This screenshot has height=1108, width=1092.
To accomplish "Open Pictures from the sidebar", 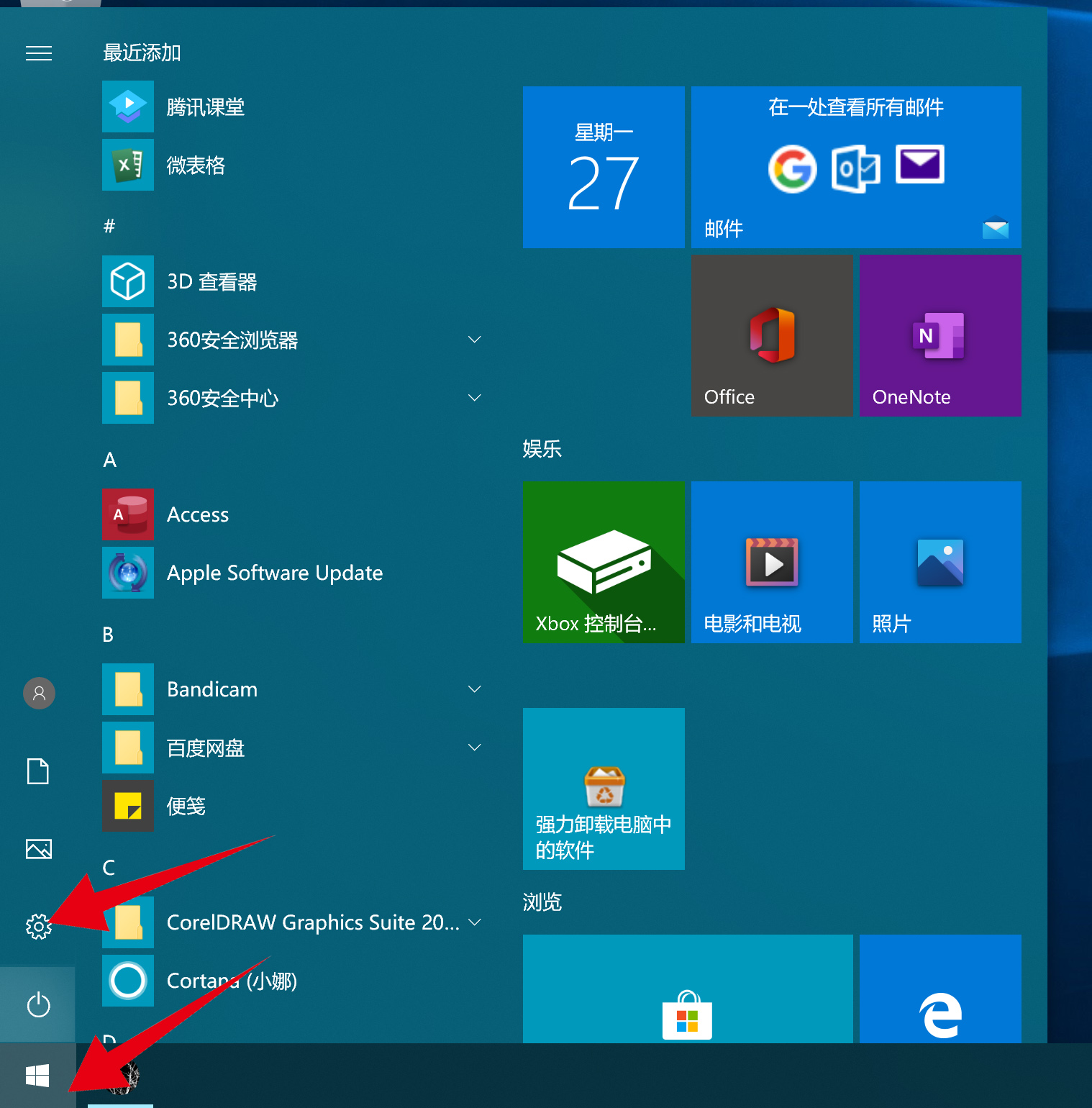I will pyautogui.click(x=39, y=849).
